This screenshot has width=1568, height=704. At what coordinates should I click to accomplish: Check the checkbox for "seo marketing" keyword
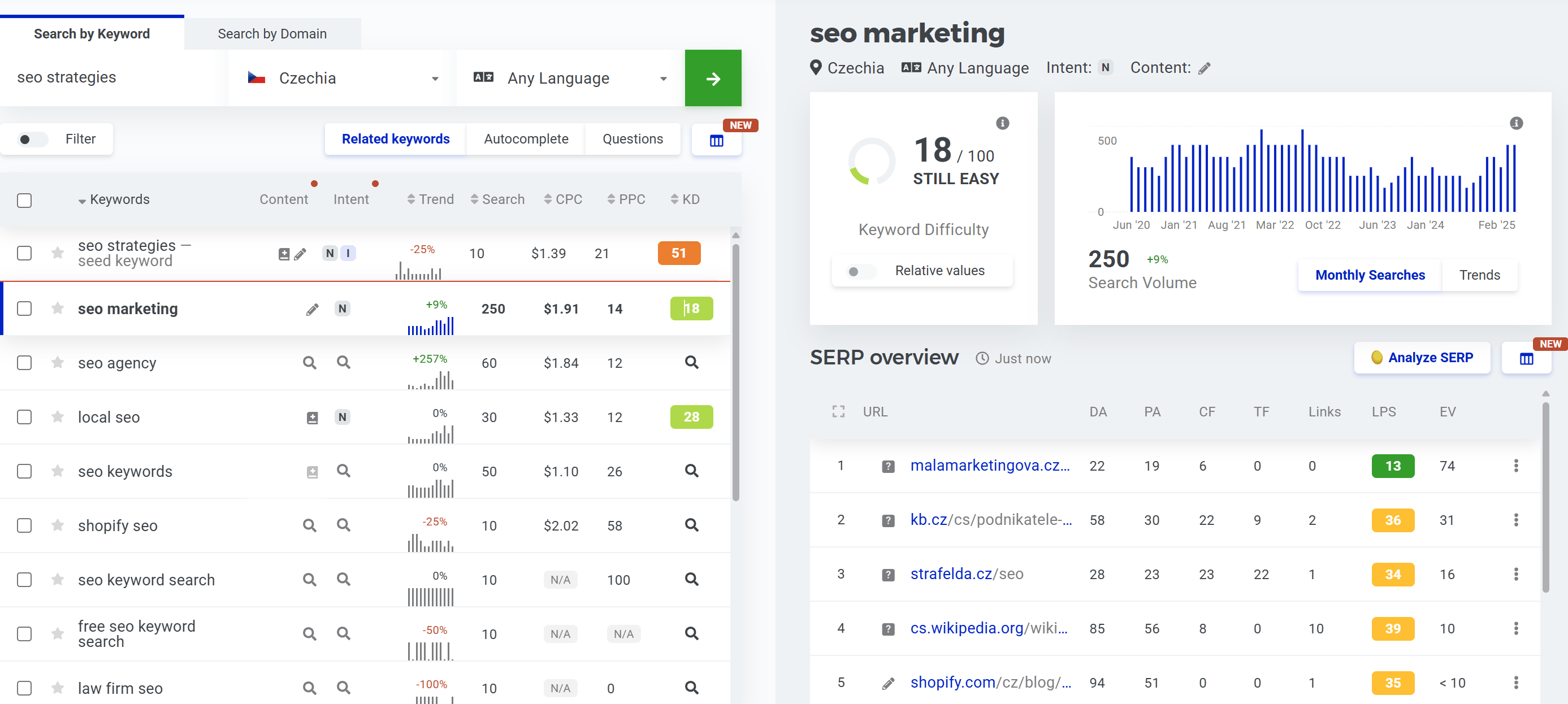pos(24,308)
